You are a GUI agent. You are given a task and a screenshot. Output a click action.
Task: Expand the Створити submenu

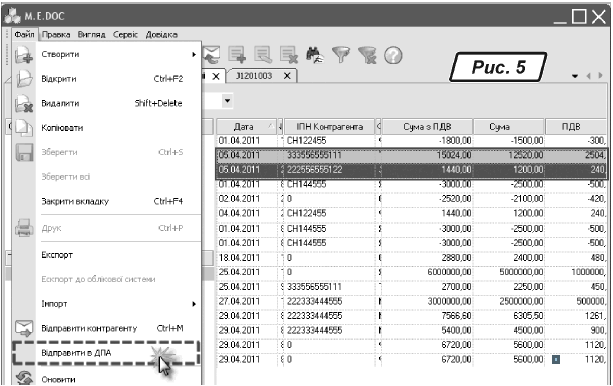(x=107, y=54)
